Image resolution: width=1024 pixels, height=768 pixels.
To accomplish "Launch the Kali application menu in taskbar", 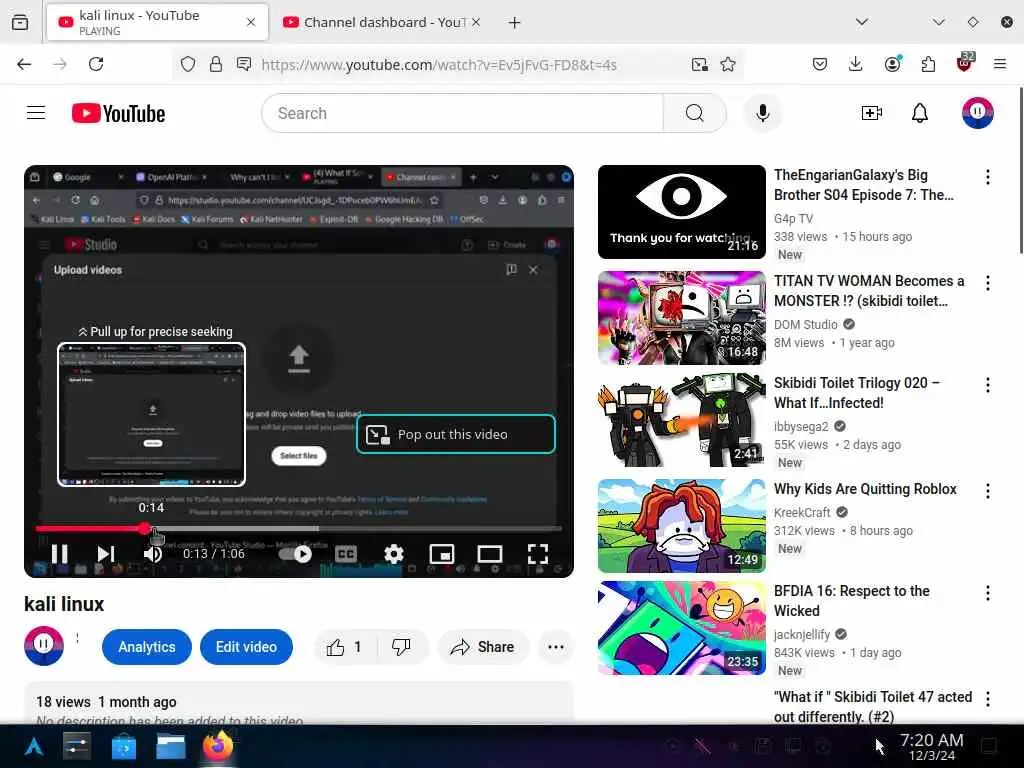I will pos(34,746).
